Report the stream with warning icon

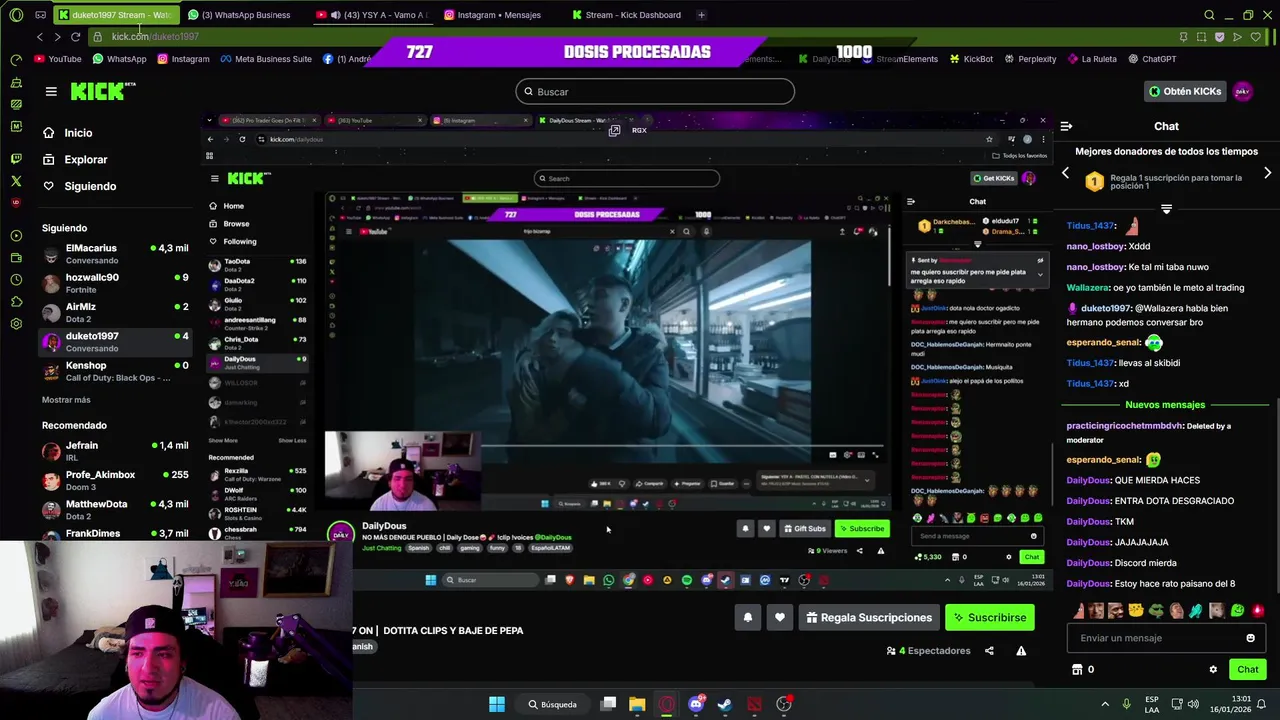1021,651
